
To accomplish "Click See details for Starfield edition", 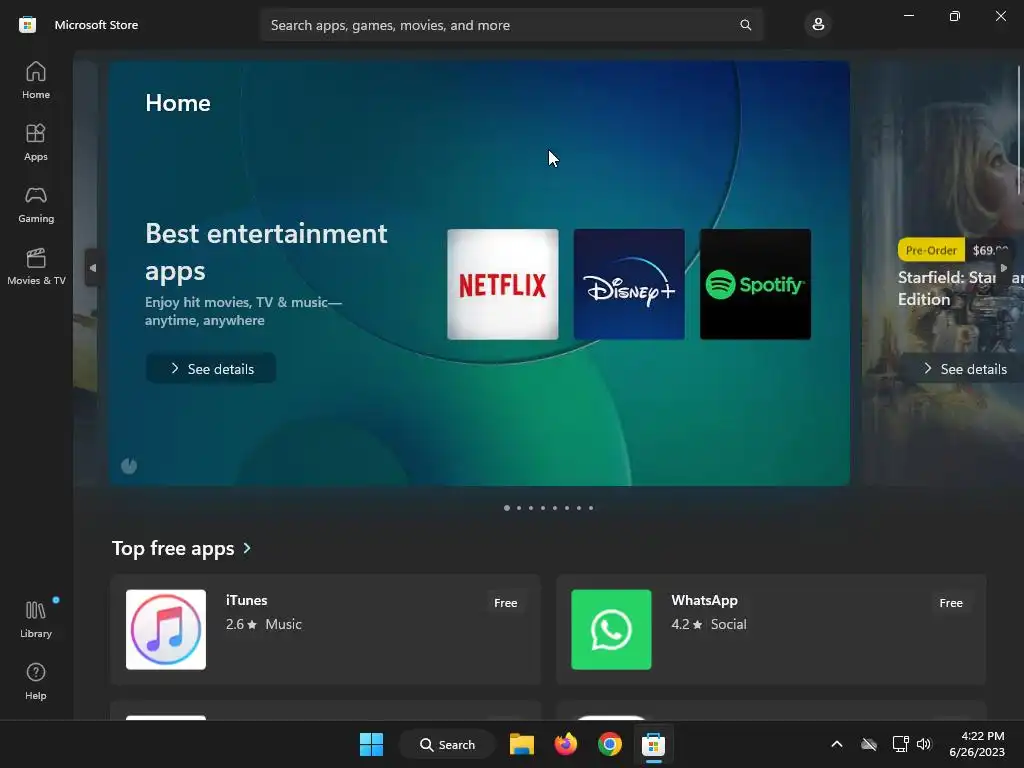I will (965, 369).
